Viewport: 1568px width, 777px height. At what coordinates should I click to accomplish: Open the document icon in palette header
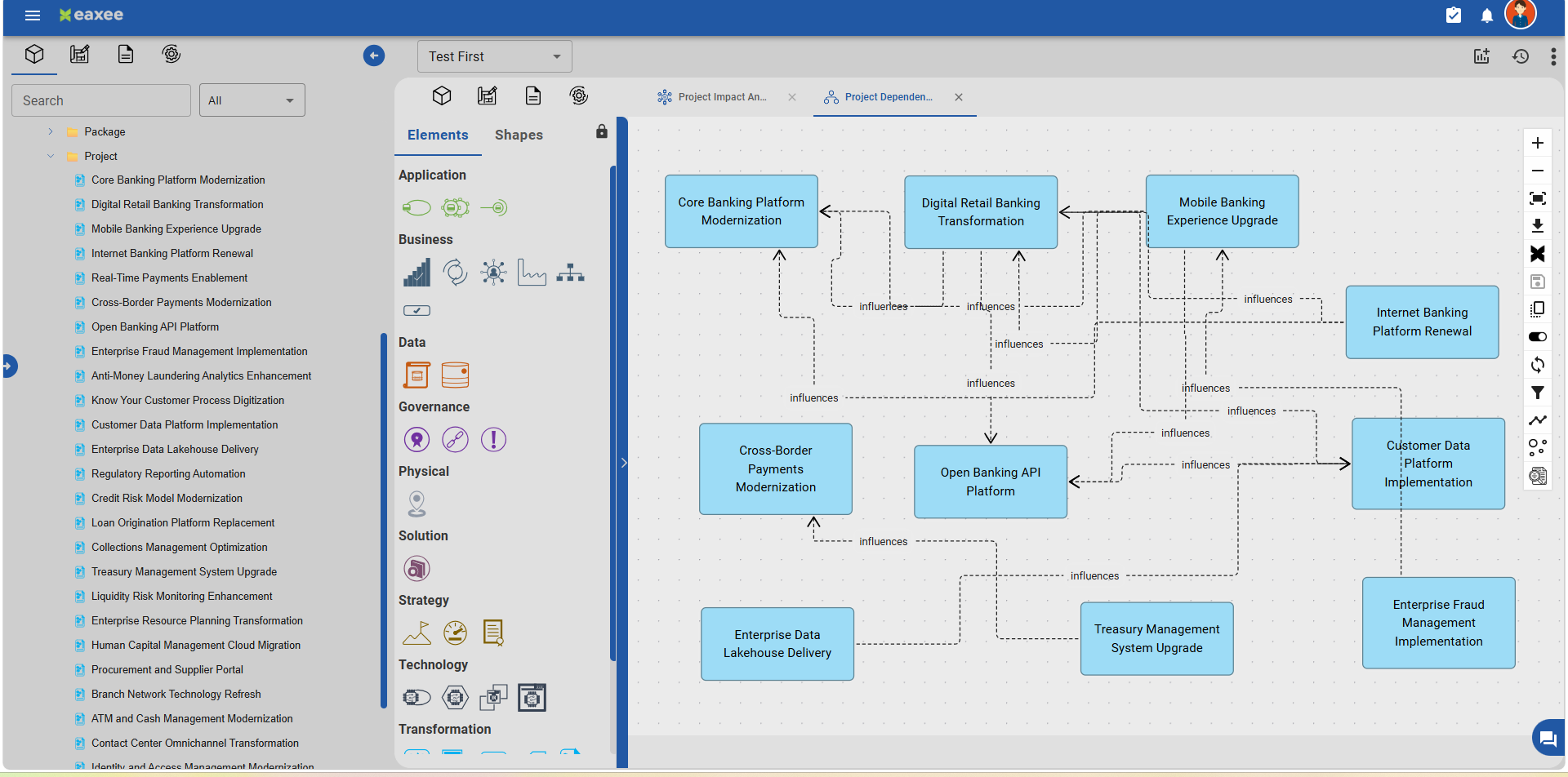(533, 95)
